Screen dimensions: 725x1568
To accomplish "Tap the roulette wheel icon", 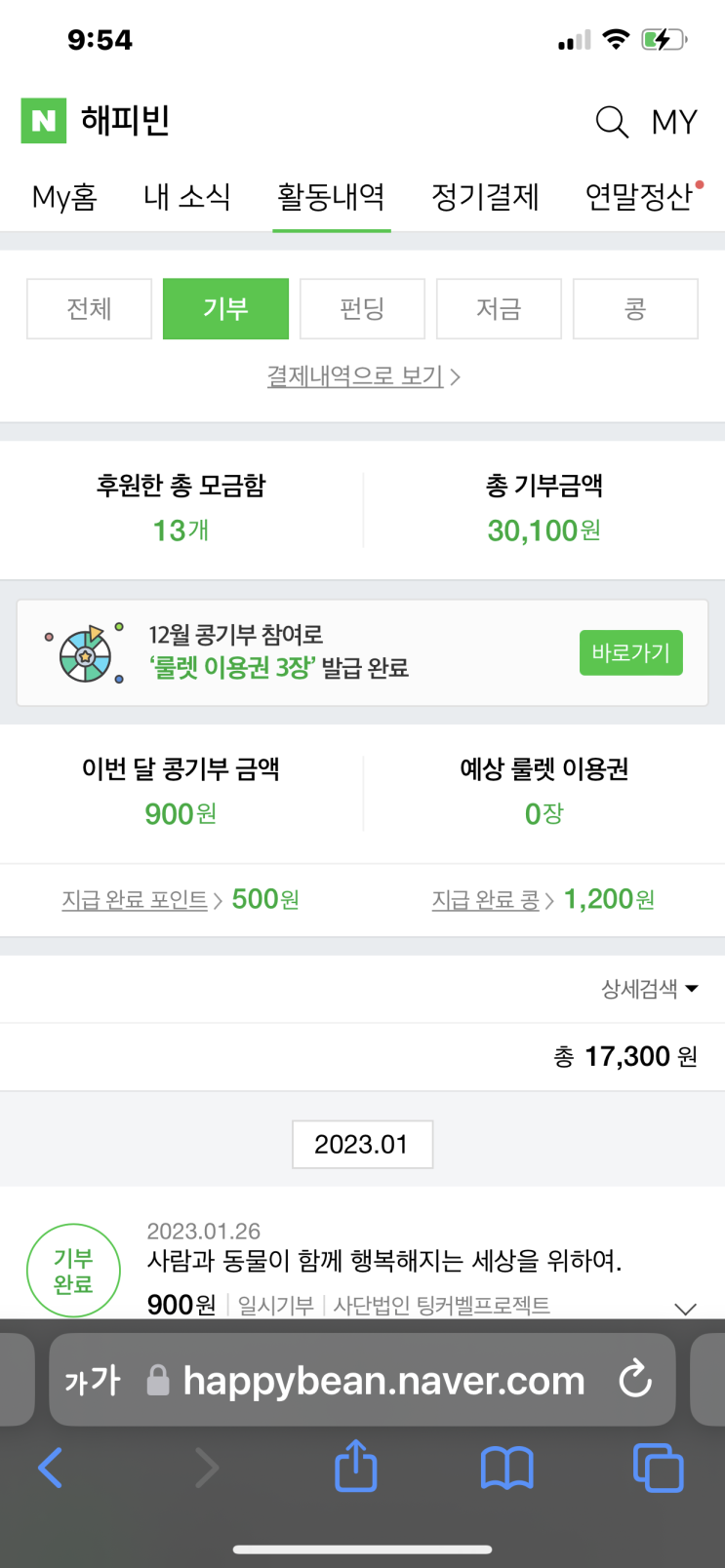I will click(x=86, y=653).
